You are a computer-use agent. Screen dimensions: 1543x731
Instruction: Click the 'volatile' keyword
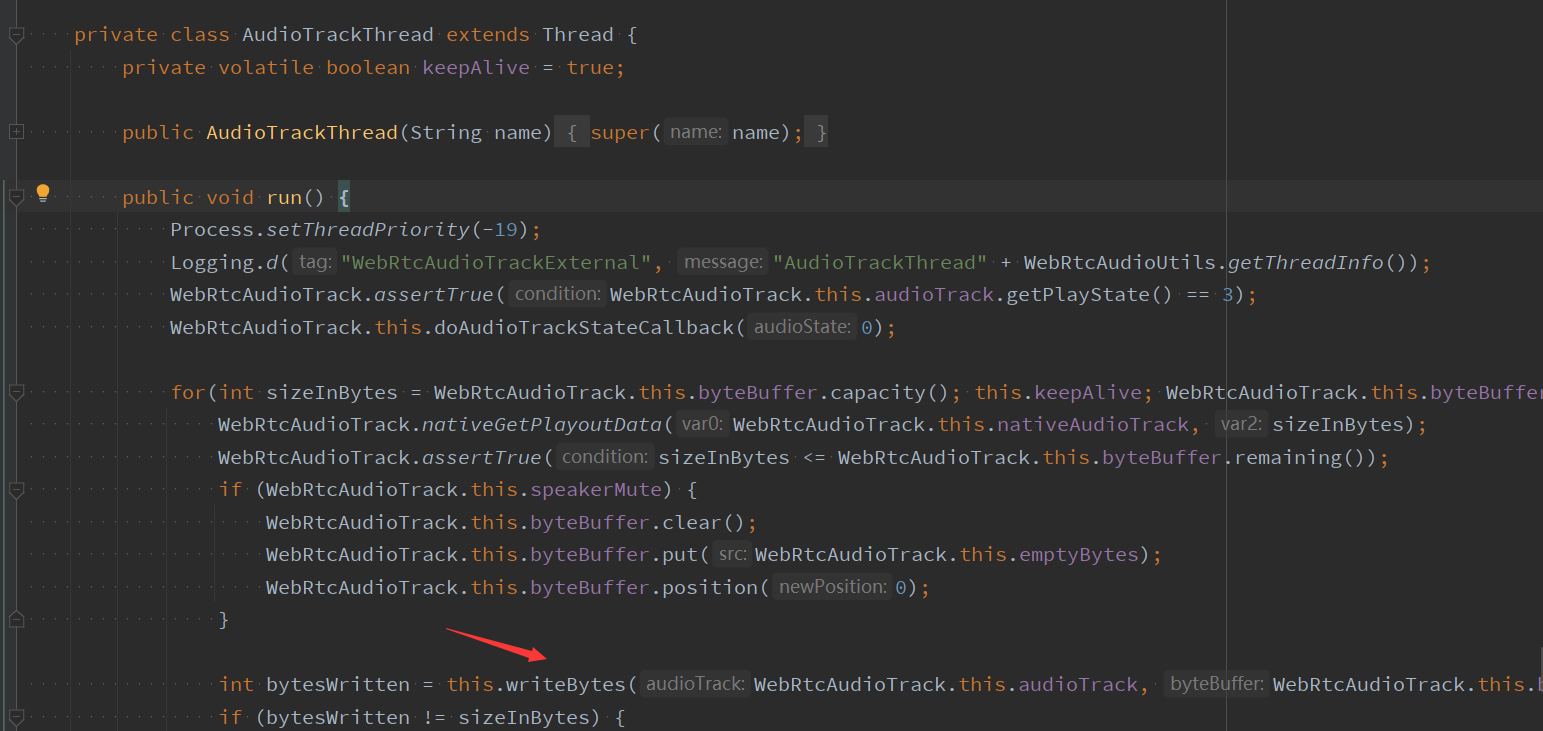tap(266, 67)
